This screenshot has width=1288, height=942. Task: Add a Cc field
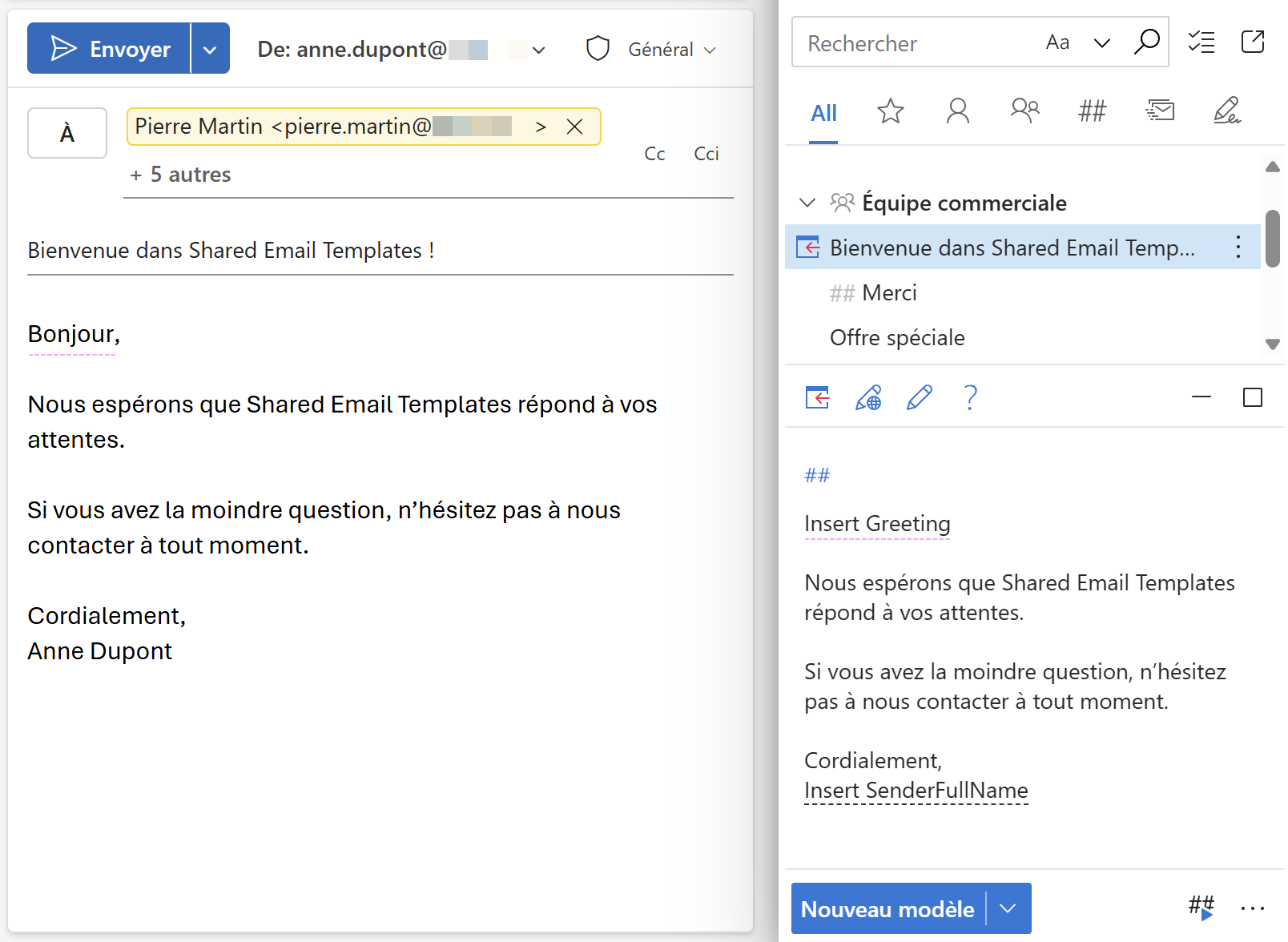tap(654, 154)
